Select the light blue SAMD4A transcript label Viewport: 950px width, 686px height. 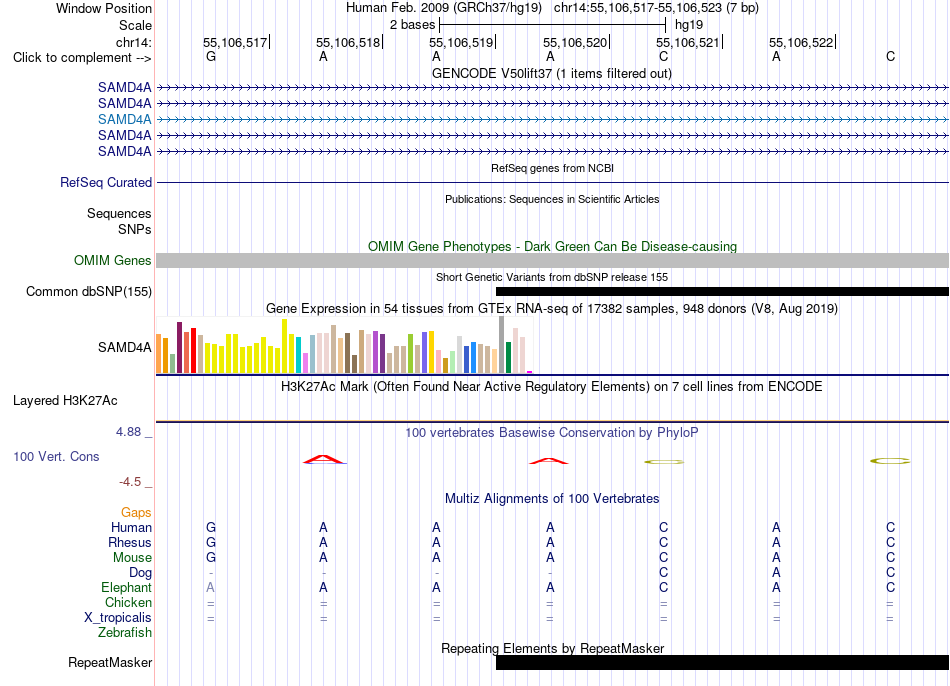(125, 119)
